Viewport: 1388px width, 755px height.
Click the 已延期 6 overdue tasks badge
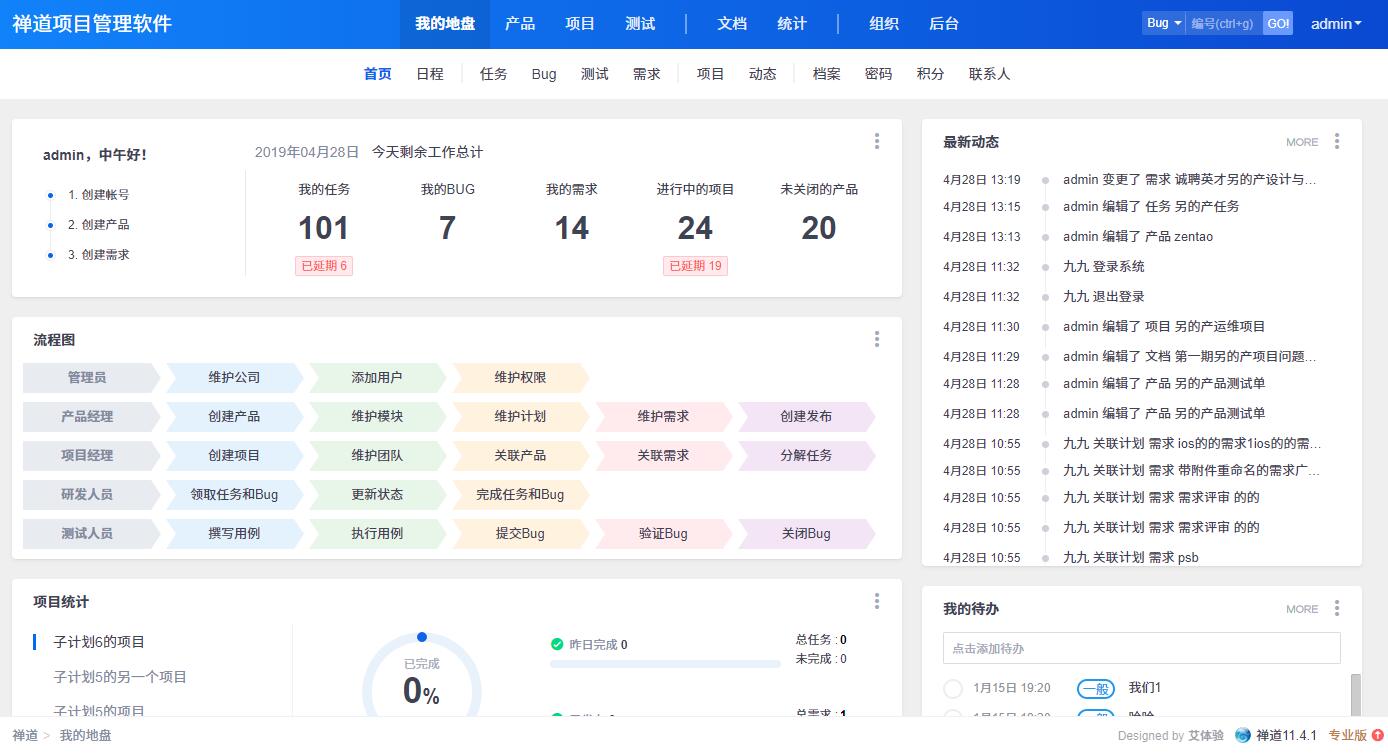coord(324,266)
